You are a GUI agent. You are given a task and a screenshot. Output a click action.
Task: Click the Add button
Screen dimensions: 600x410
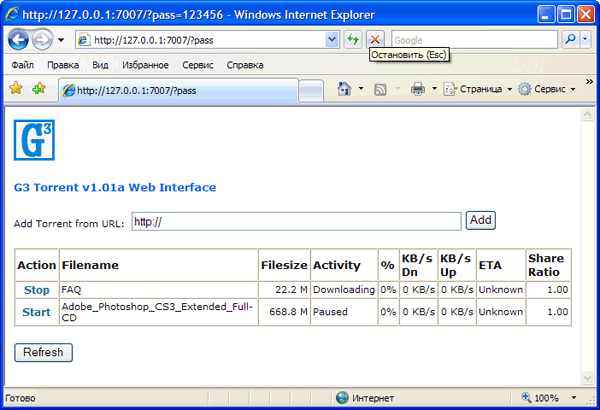481,221
